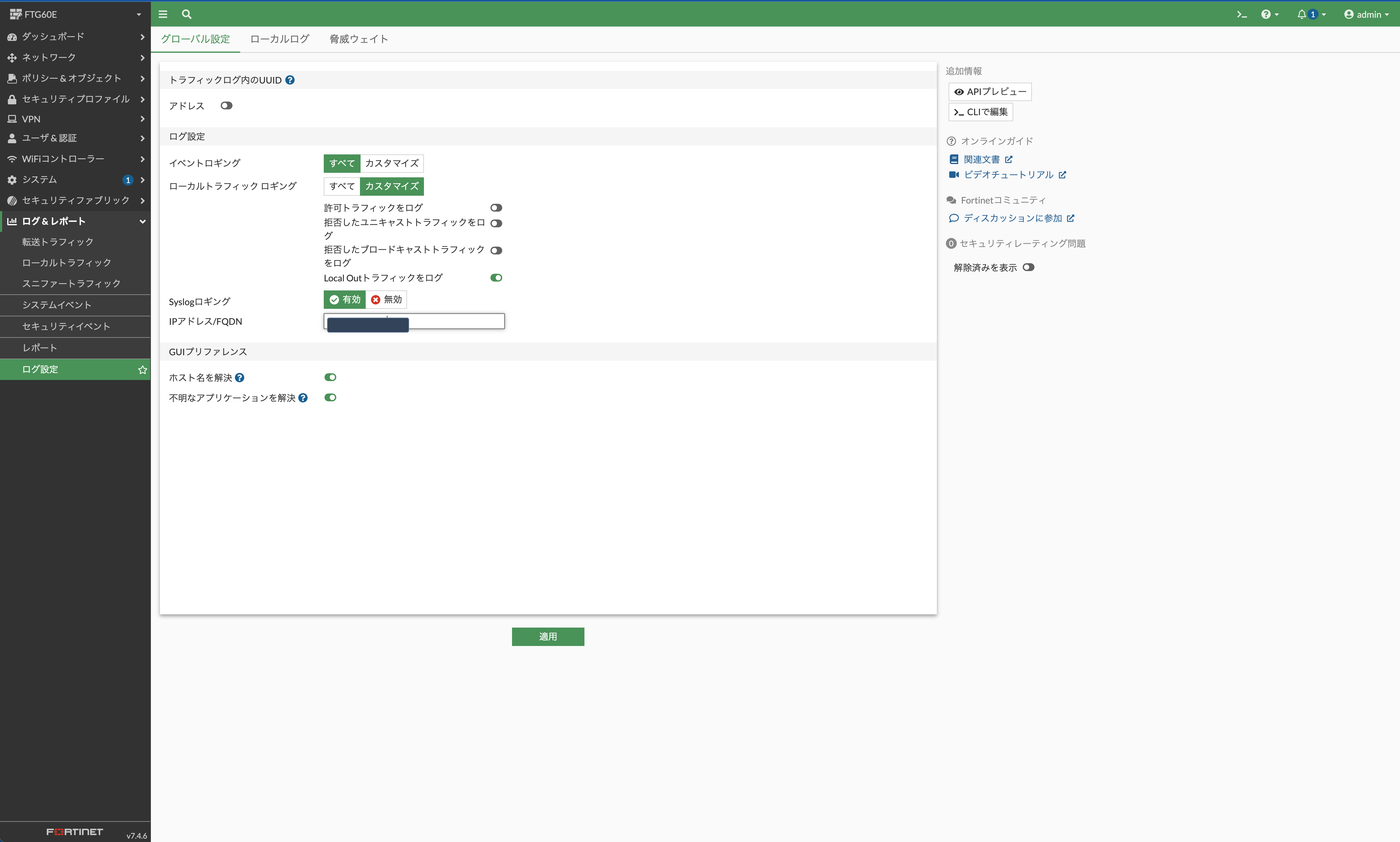Screen dimensions: 1400x842
Task: Select the グローバル設定 tab
Action: click(195, 39)
